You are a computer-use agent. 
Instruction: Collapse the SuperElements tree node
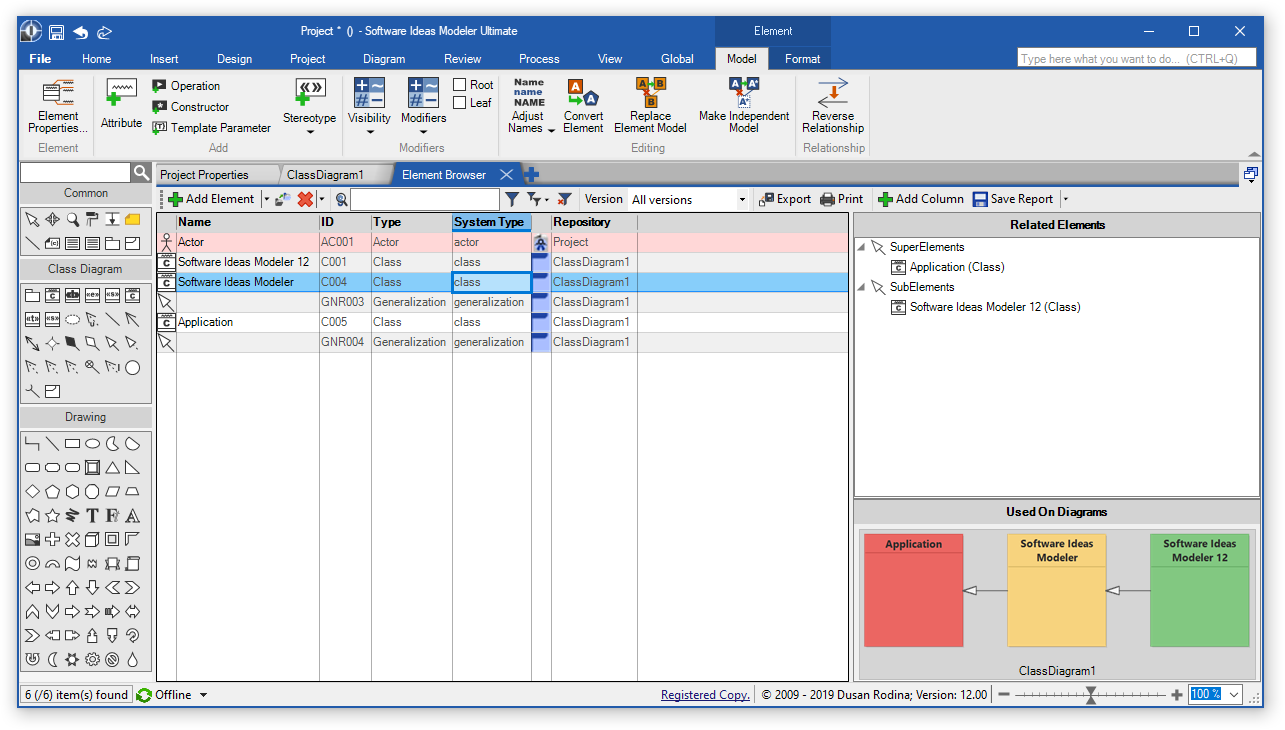(861, 247)
